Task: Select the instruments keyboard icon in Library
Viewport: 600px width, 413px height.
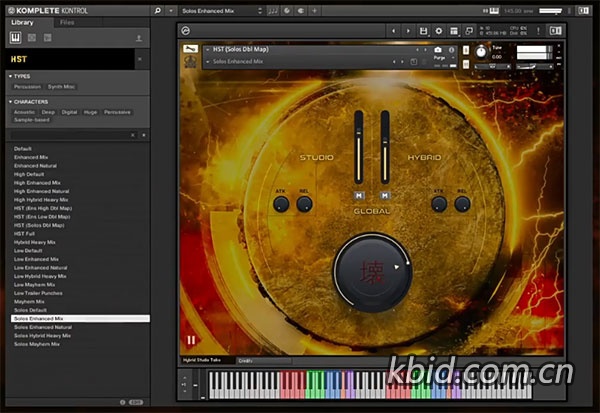Action: [x=15, y=38]
